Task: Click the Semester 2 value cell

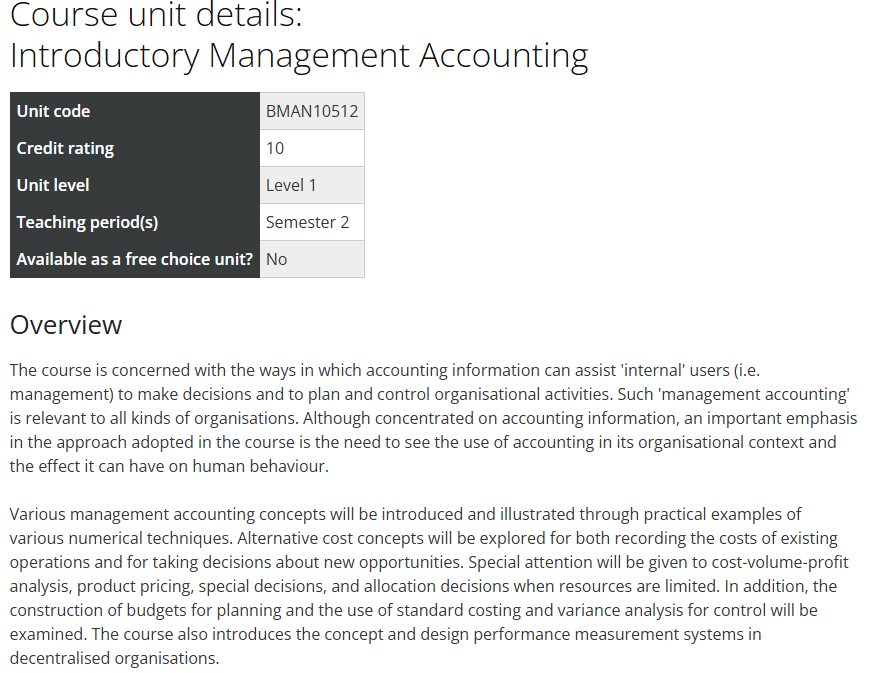Action: pyautogui.click(x=312, y=222)
